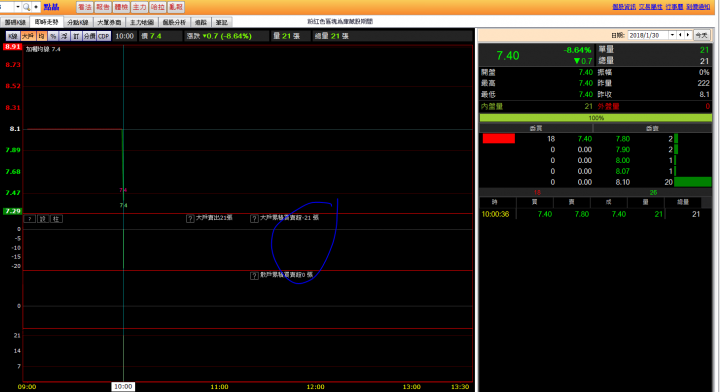Click the green 100% inner volume bar
This screenshot has height=392, width=720.
pos(596,118)
